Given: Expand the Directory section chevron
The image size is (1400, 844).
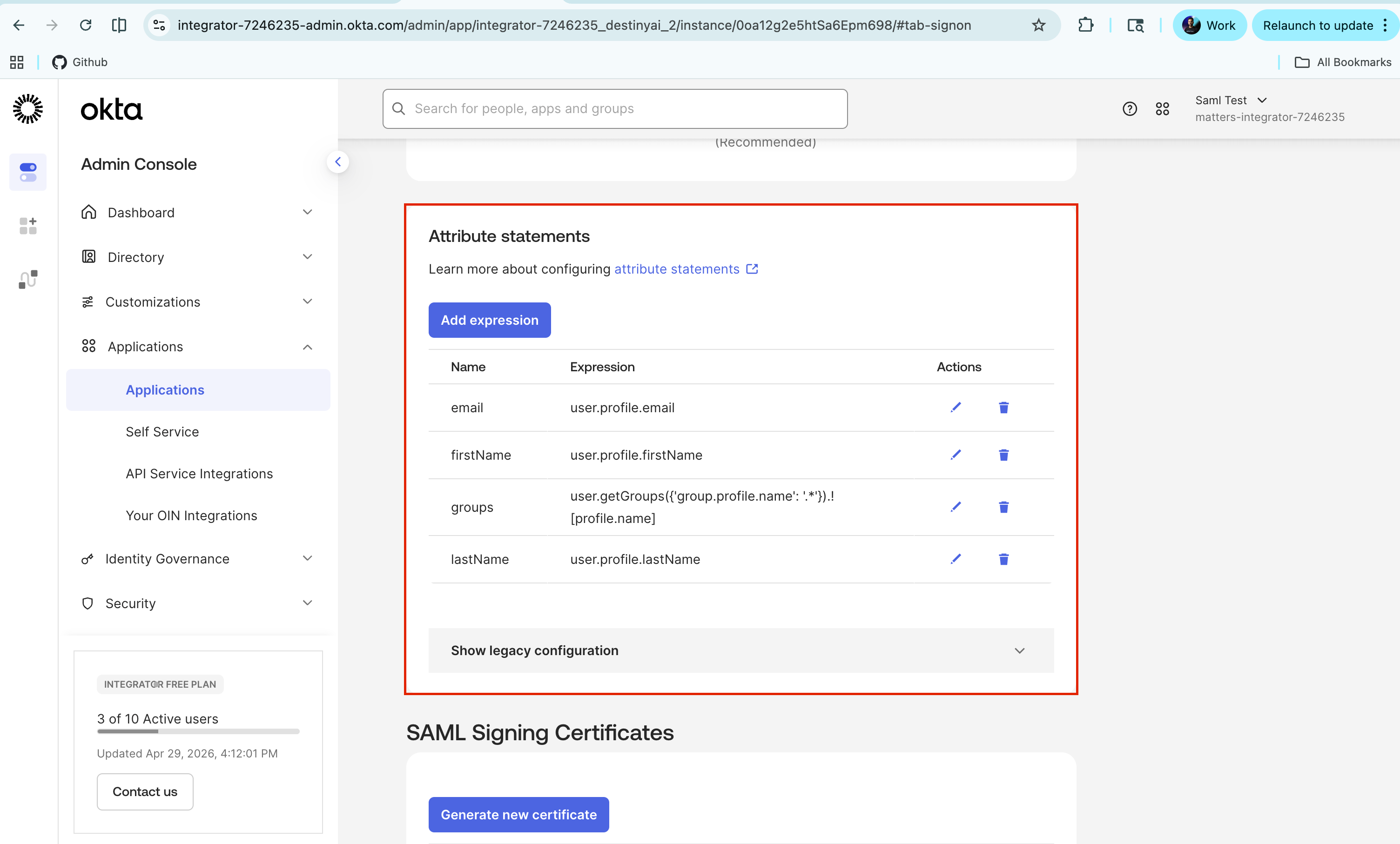Looking at the screenshot, I should pos(307,257).
